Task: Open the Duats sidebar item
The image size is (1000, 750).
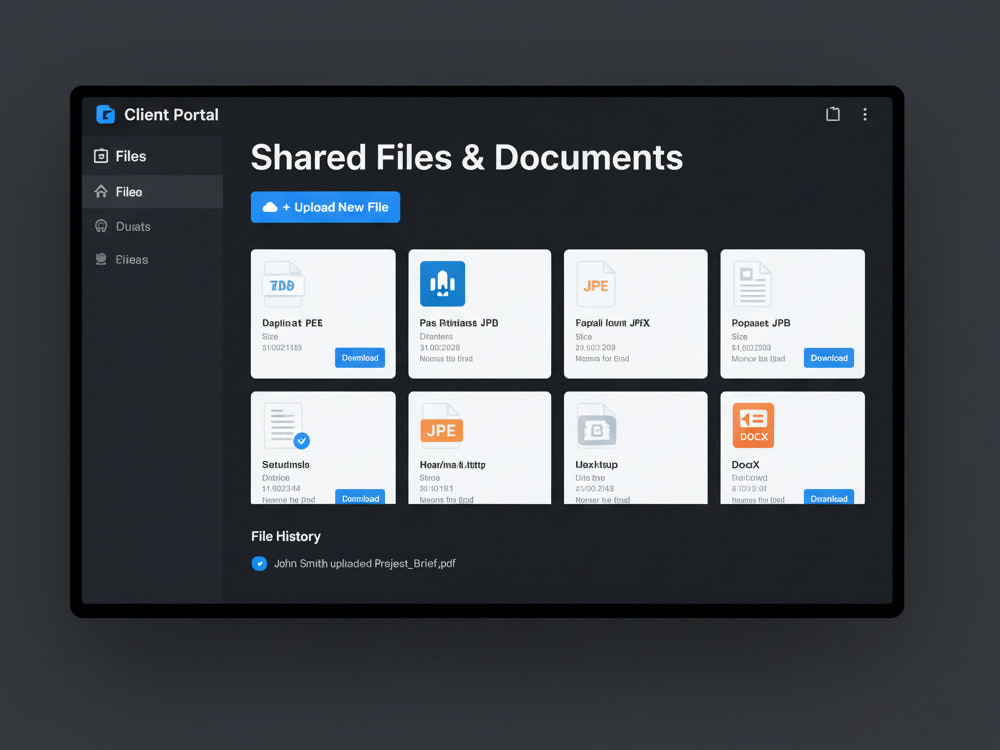Action: [x=152, y=226]
